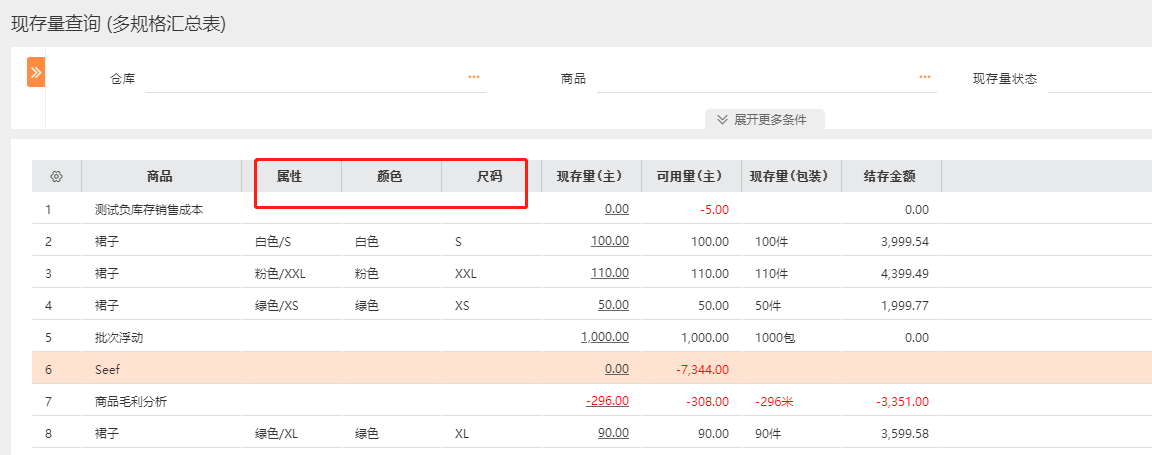Expand 展开更多条件 filter section

click(x=764, y=120)
